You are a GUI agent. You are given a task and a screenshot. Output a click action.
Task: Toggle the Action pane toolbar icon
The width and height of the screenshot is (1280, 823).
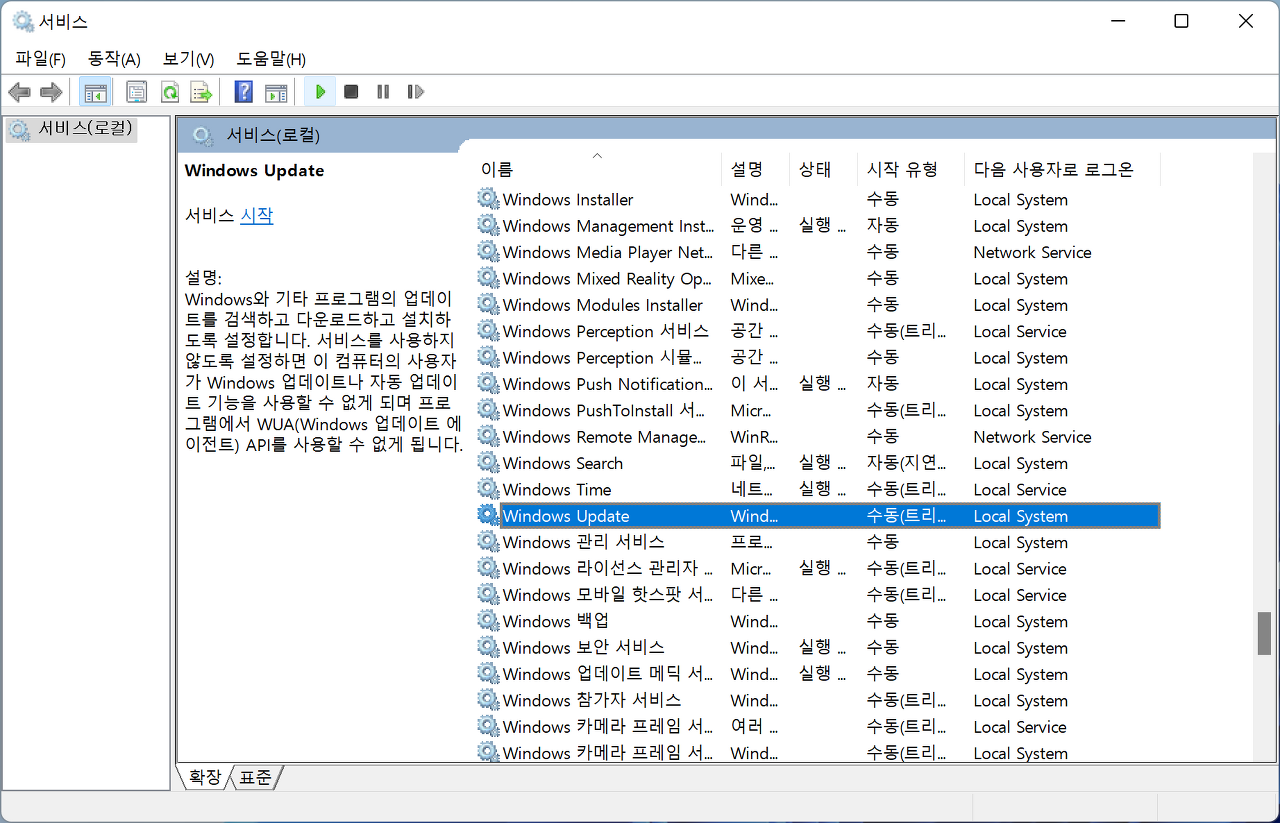pos(276,92)
